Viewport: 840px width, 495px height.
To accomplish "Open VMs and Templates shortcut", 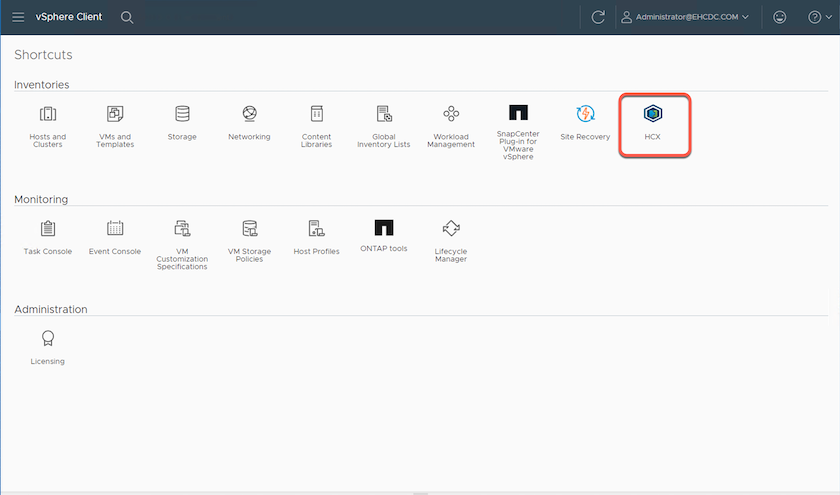I will tap(115, 126).
